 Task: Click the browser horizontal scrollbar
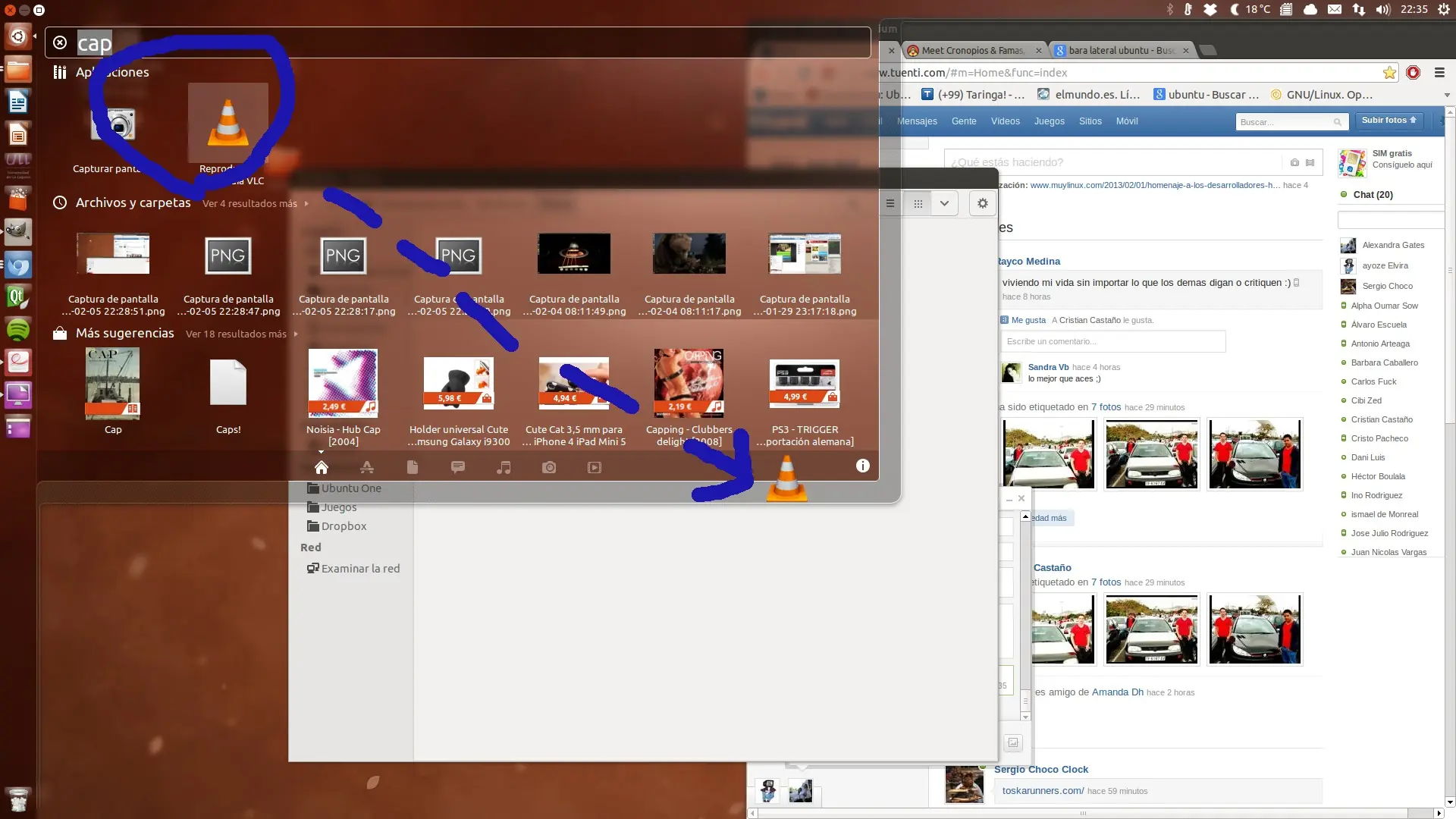point(1083,813)
